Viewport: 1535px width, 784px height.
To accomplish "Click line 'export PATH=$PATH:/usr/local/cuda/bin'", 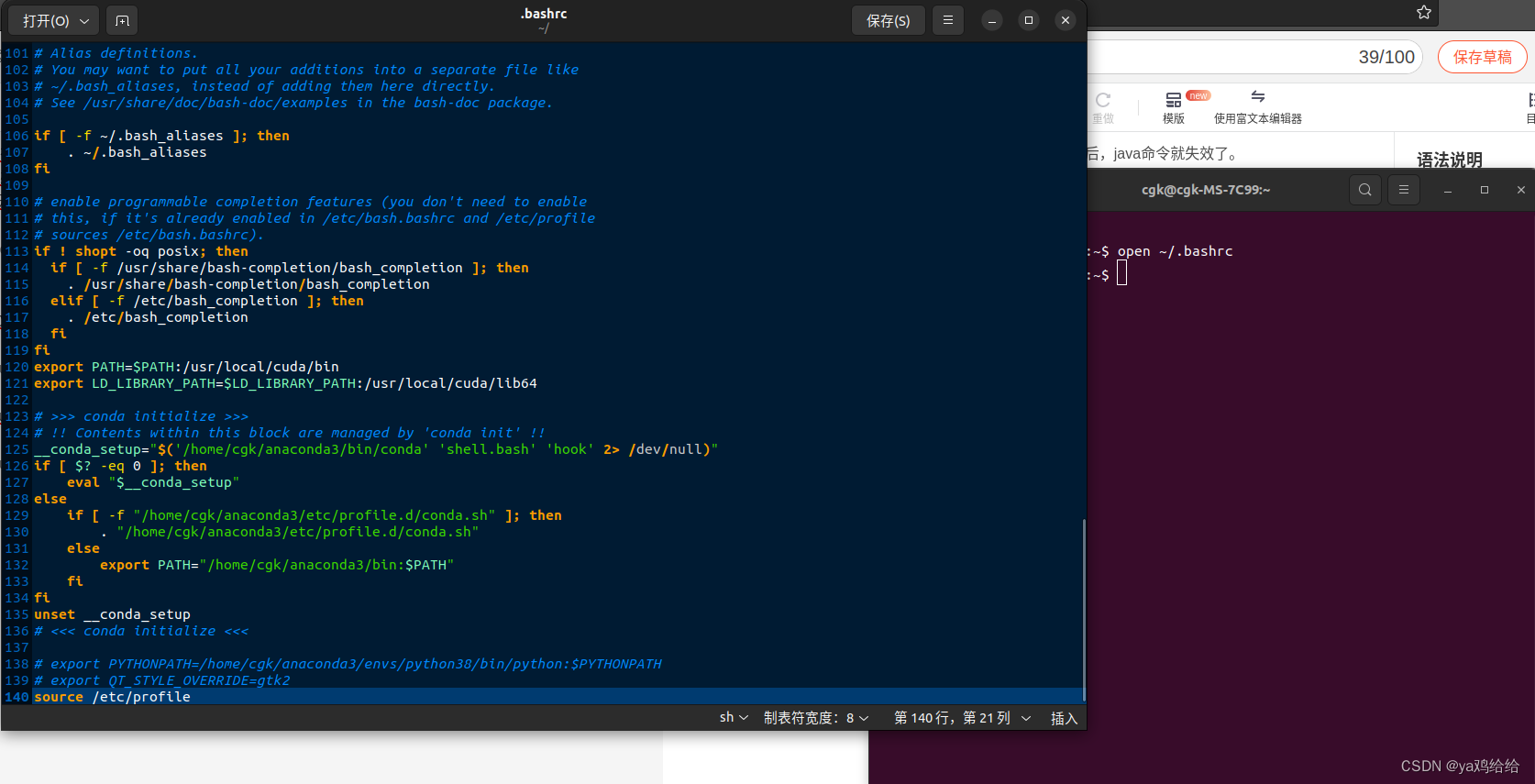I will point(186,367).
